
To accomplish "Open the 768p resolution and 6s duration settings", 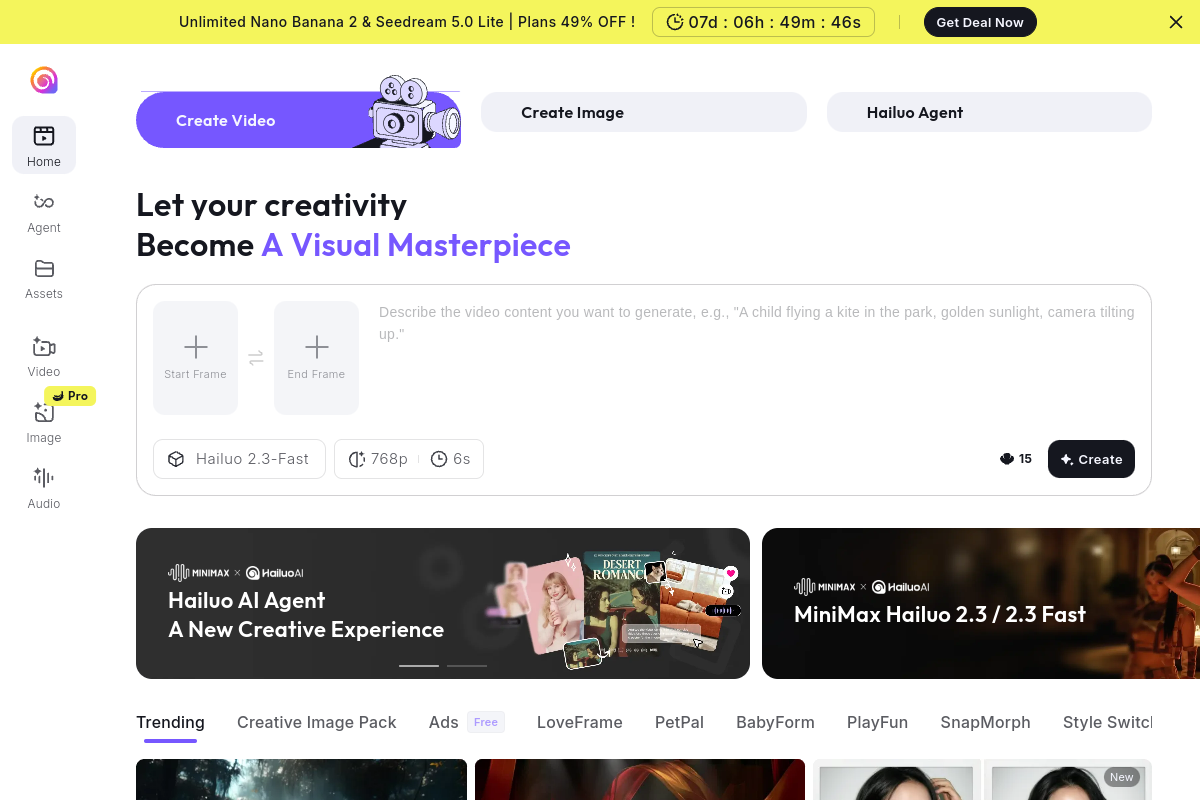I will (x=409, y=459).
